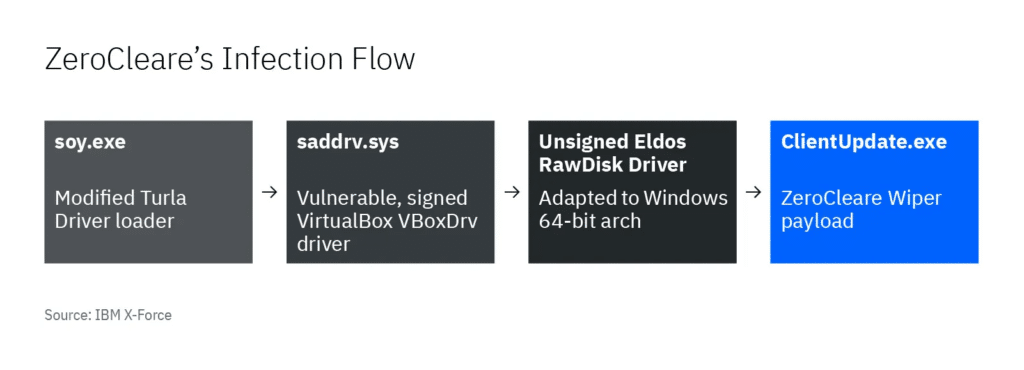Click the Adapted to Windows 64-bit arch text
The height and width of the screenshot is (370, 1024).
[633, 209]
